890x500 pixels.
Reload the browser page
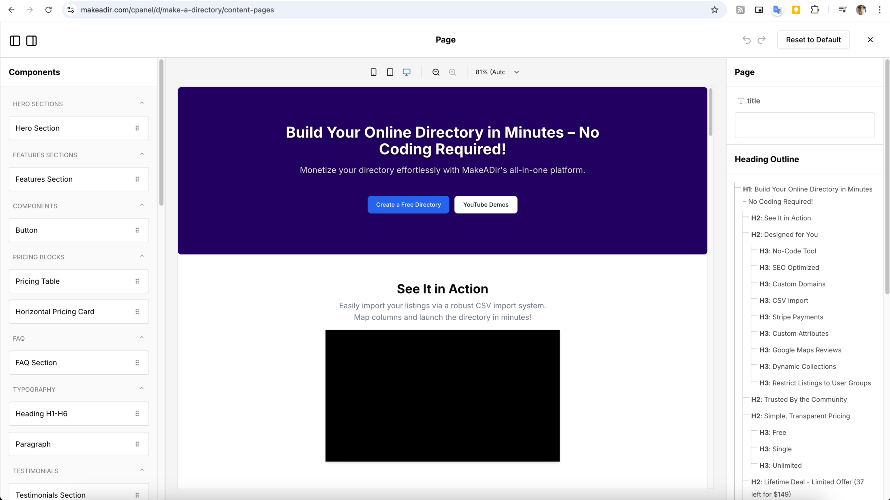click(x=48, y=10)
